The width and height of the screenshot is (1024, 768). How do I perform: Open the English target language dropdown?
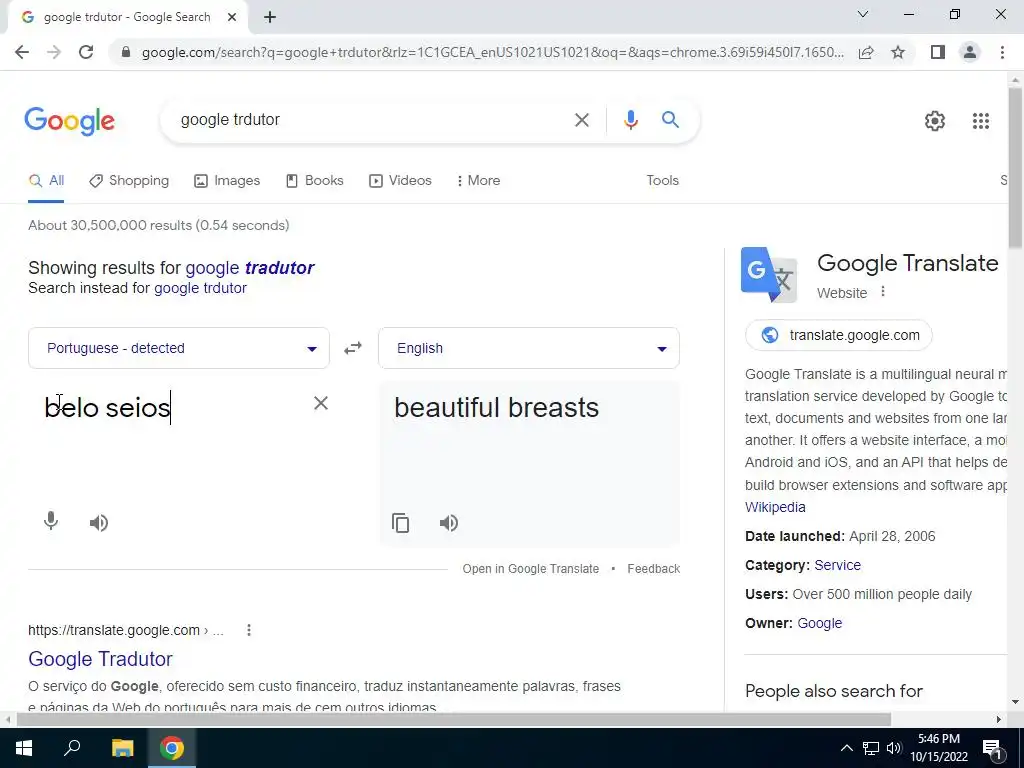tap(529, 348)
